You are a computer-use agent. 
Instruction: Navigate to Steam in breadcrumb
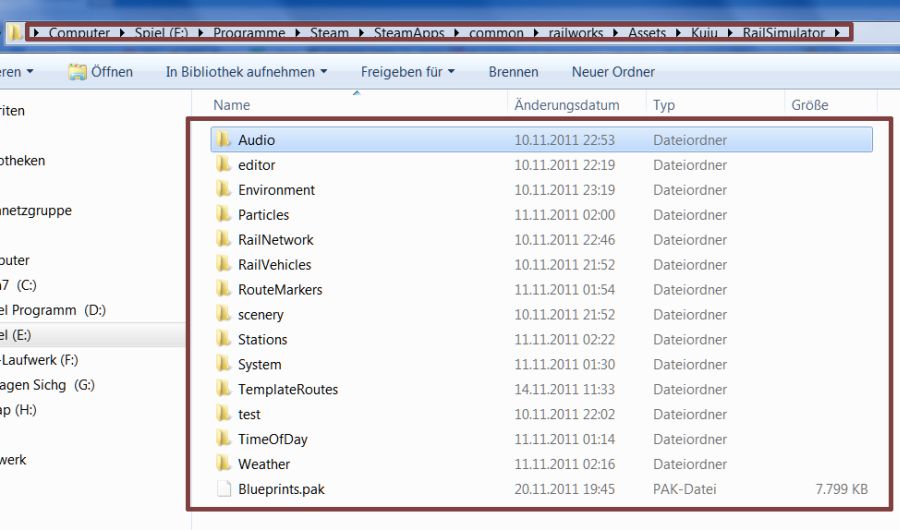click(329, 33)
